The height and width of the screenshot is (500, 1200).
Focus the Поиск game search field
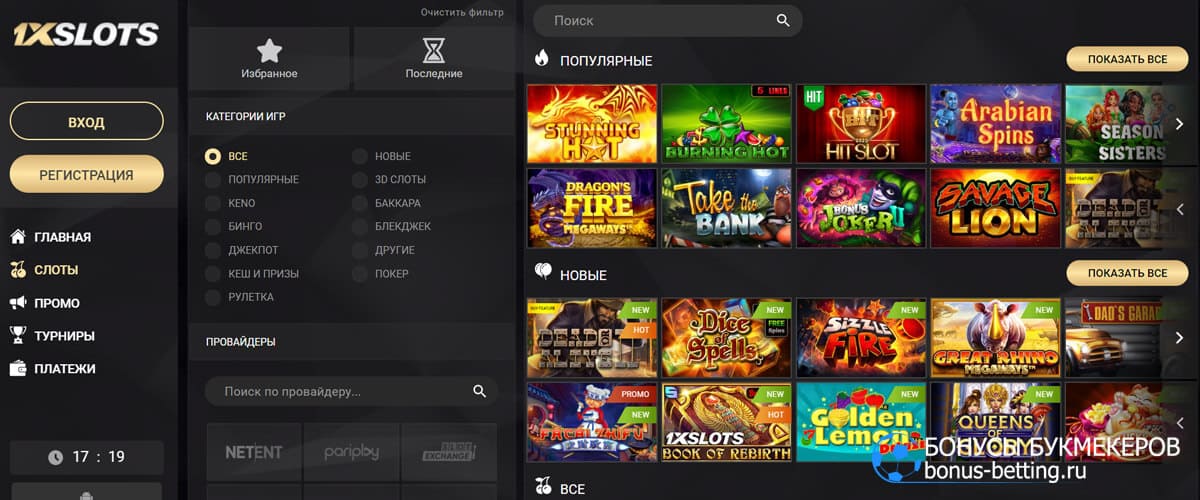click(x=667, y=20)
